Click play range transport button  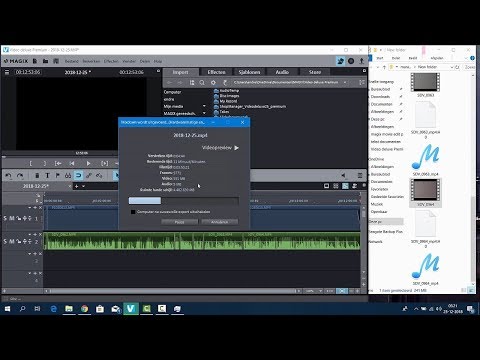point(104,163)
